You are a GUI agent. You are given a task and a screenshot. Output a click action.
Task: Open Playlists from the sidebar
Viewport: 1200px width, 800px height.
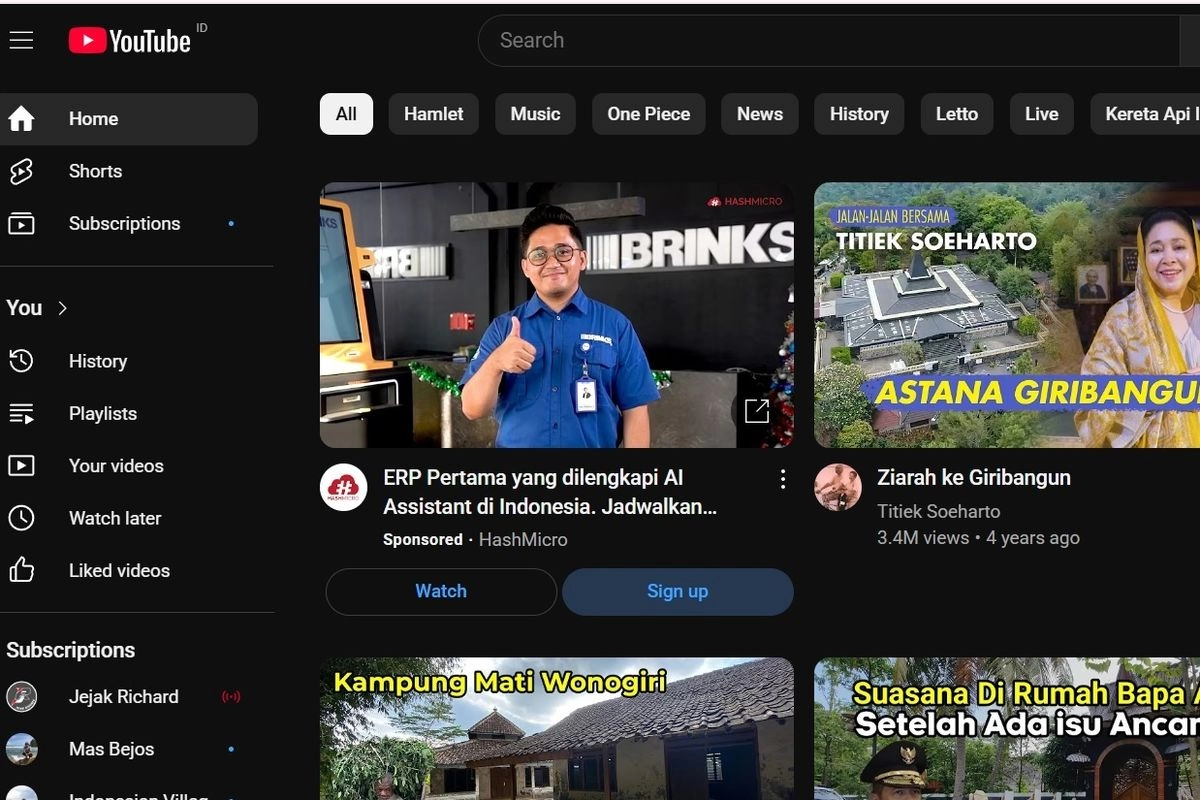click(128, 413)
